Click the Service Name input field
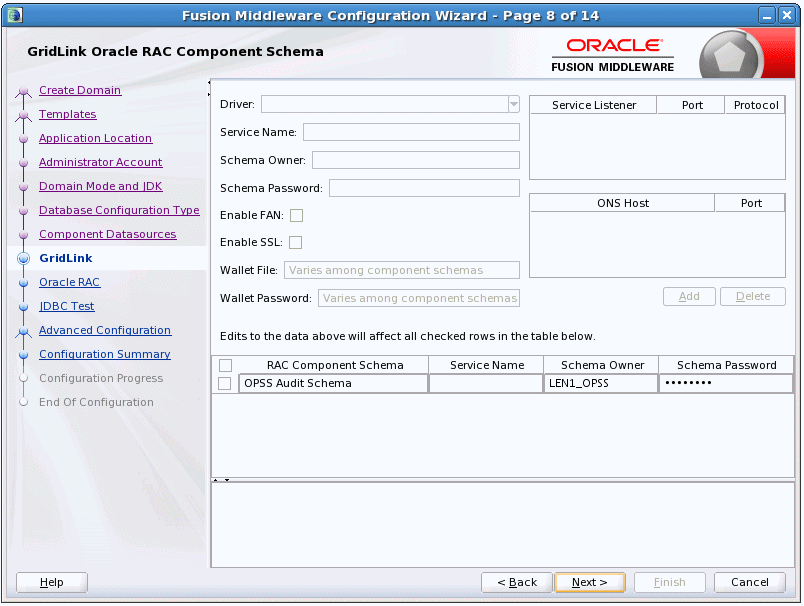Image resolution: width=804 pixels, height=606 pixels. click(x=411, y=132)
